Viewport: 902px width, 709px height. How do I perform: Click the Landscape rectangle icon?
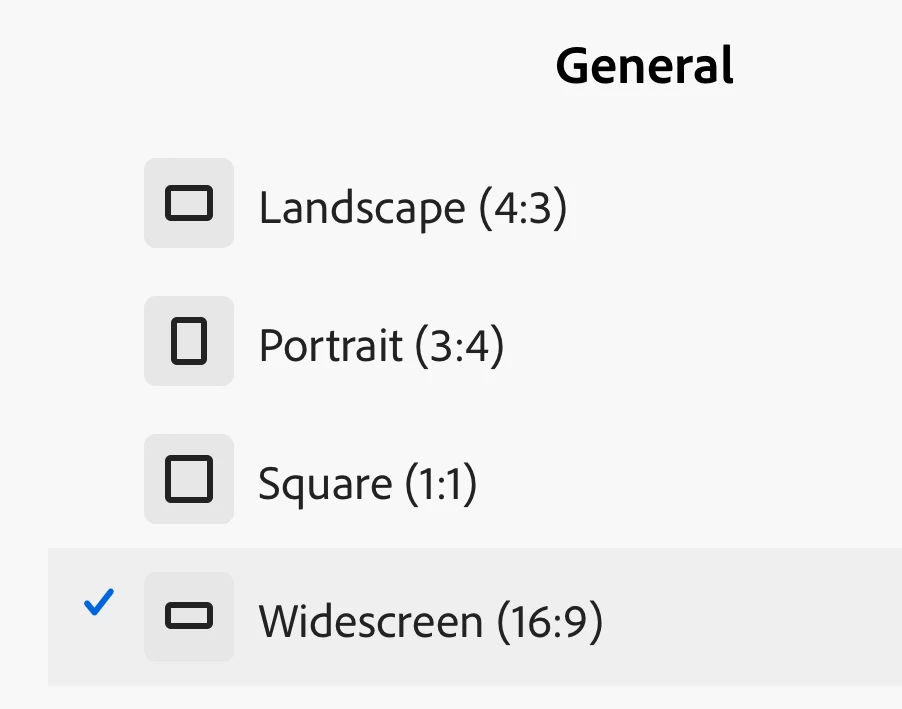point(189,203)
